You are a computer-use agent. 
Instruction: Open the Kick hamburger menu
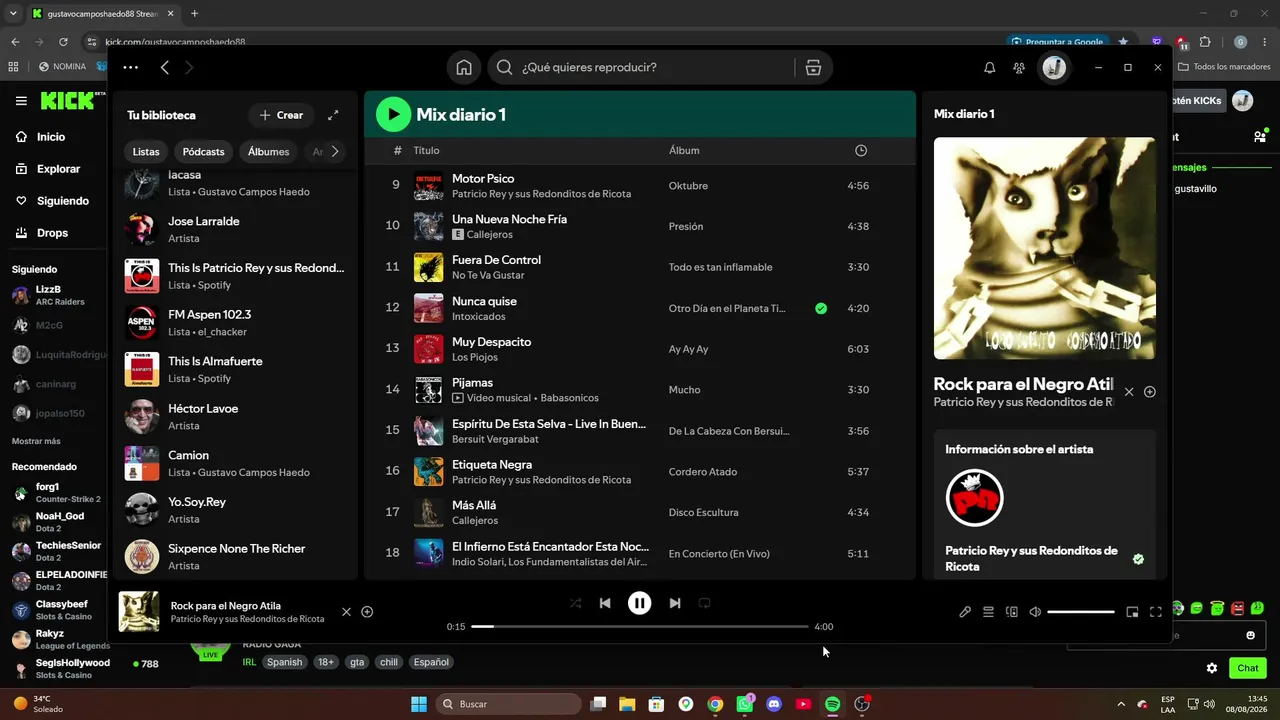21,101
